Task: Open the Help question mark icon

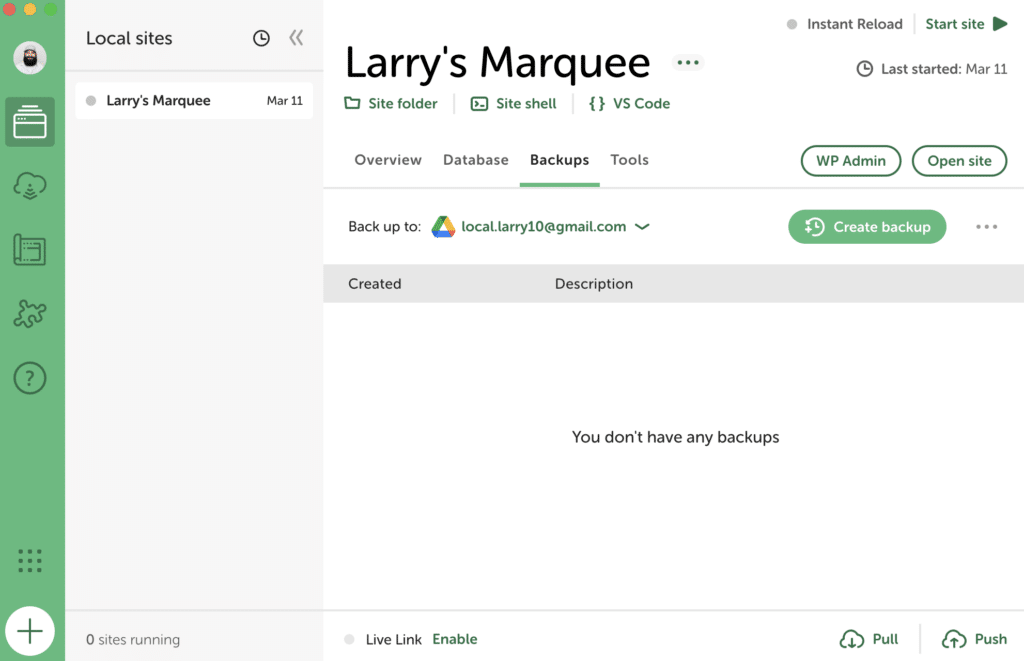Action: point(30,378)
